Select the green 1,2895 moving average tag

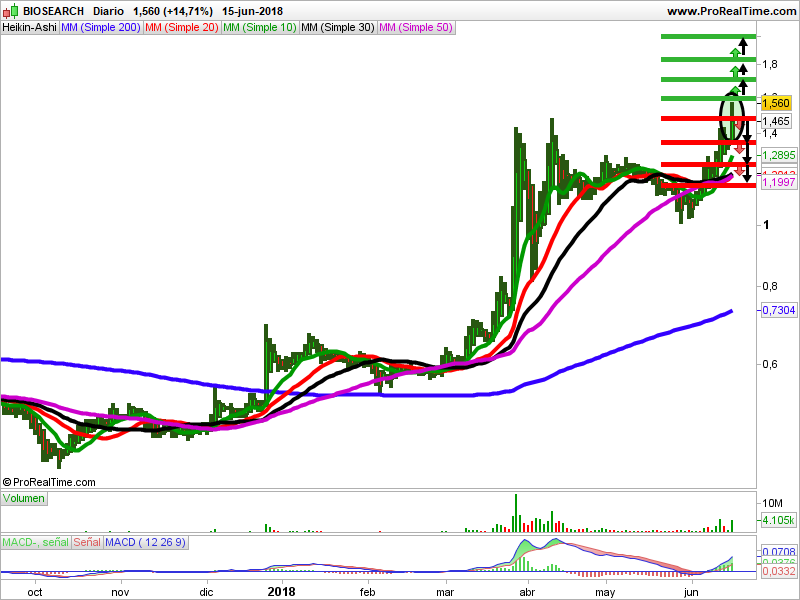coord(779,155)
